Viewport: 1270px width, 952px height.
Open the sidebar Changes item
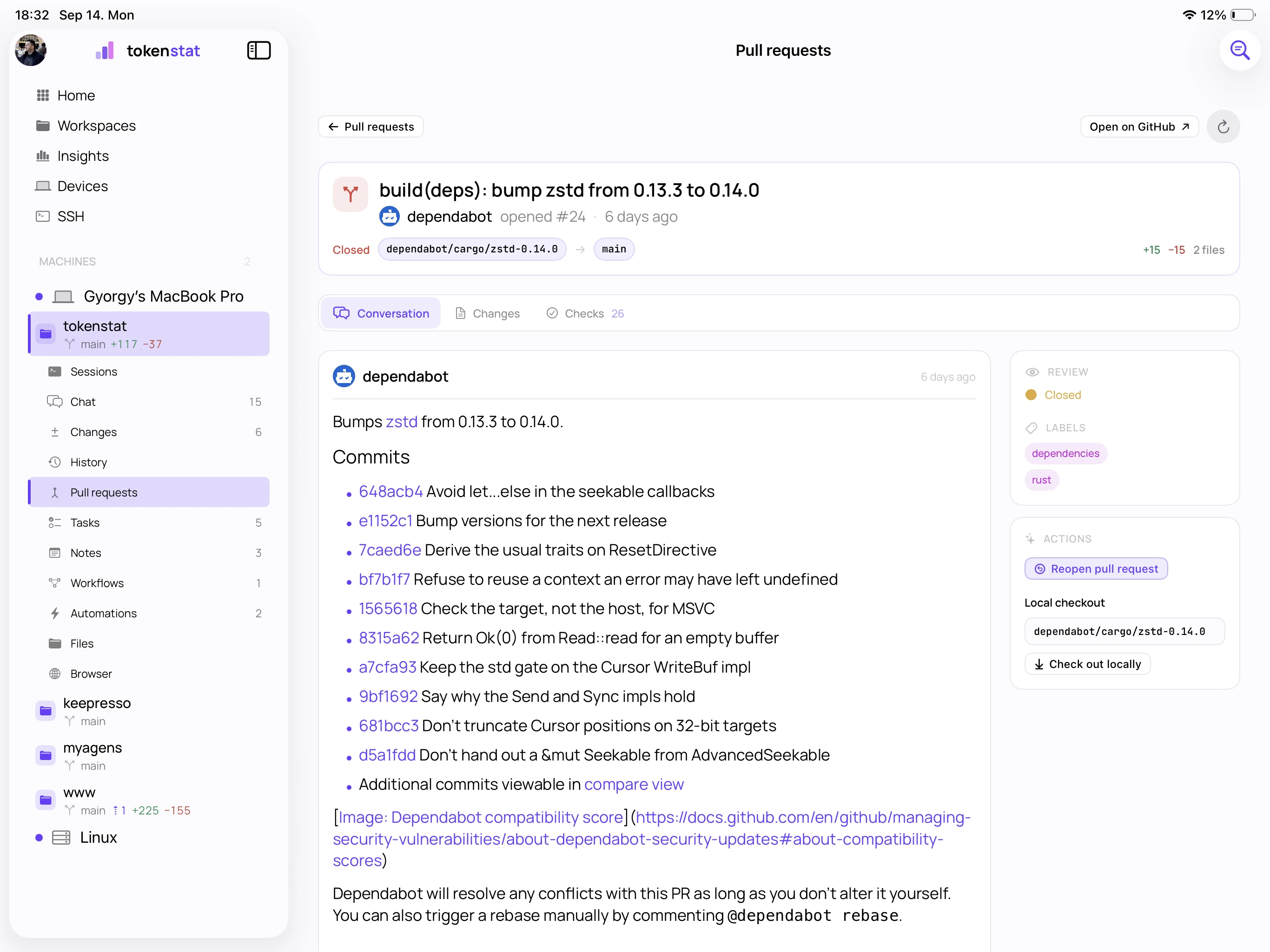[x=149, y=432]
